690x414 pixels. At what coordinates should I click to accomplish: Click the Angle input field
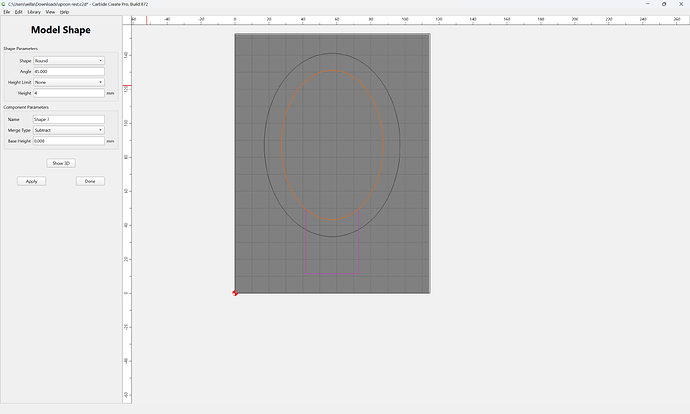[x=69, y=71]
